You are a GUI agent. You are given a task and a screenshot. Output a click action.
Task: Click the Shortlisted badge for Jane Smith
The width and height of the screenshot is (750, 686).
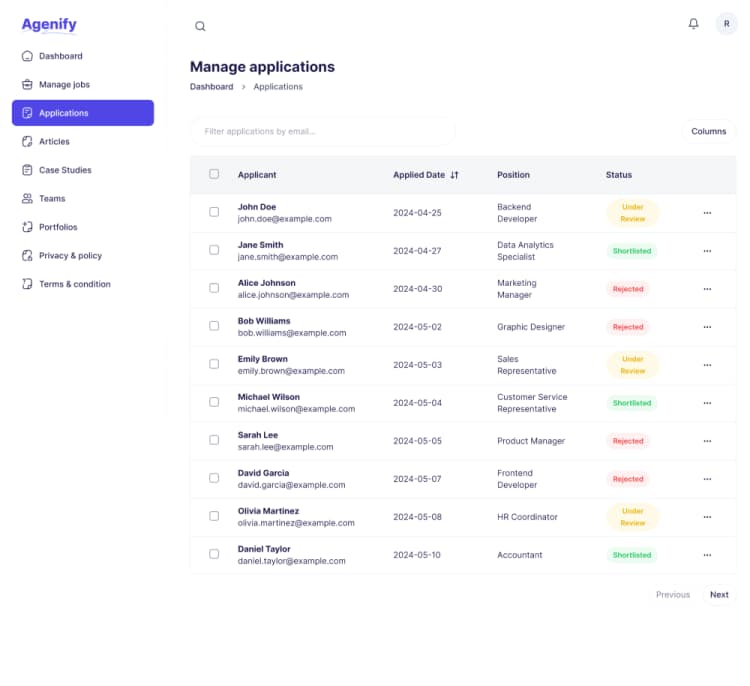tap(632, 251)
